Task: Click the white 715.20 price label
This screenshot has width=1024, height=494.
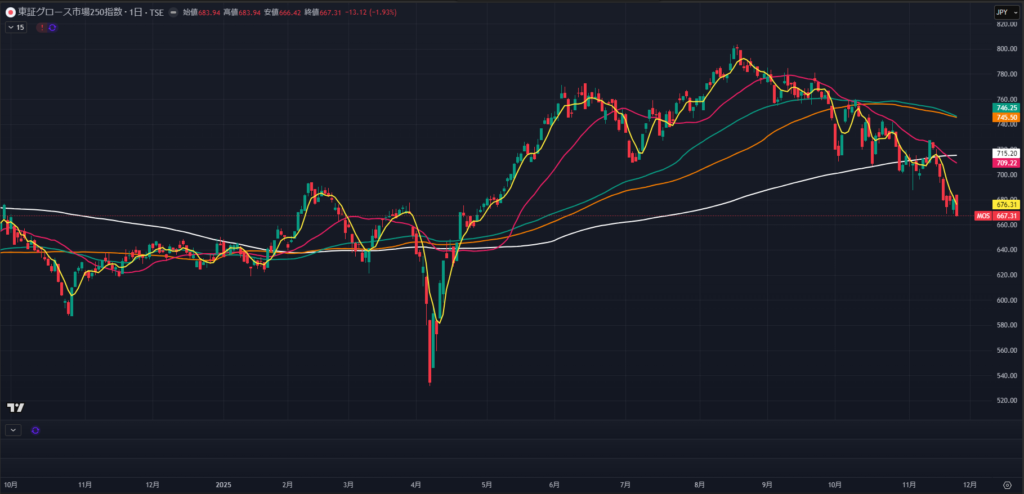Action: 1005,153
